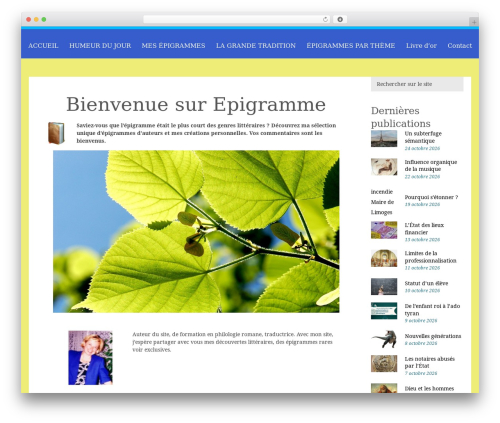Click the yellow minimize window button
The width and height of the screenshot is (500, 423).
point(36,20)
